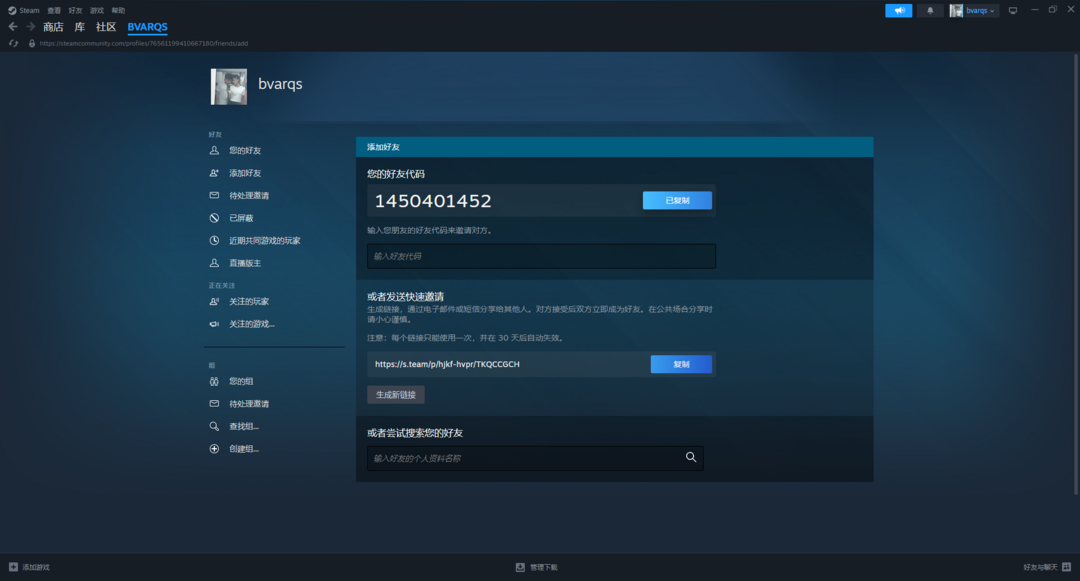Click the bvarqs profile avatar image
Viewport: 1080px width, 581px height.
229,87
